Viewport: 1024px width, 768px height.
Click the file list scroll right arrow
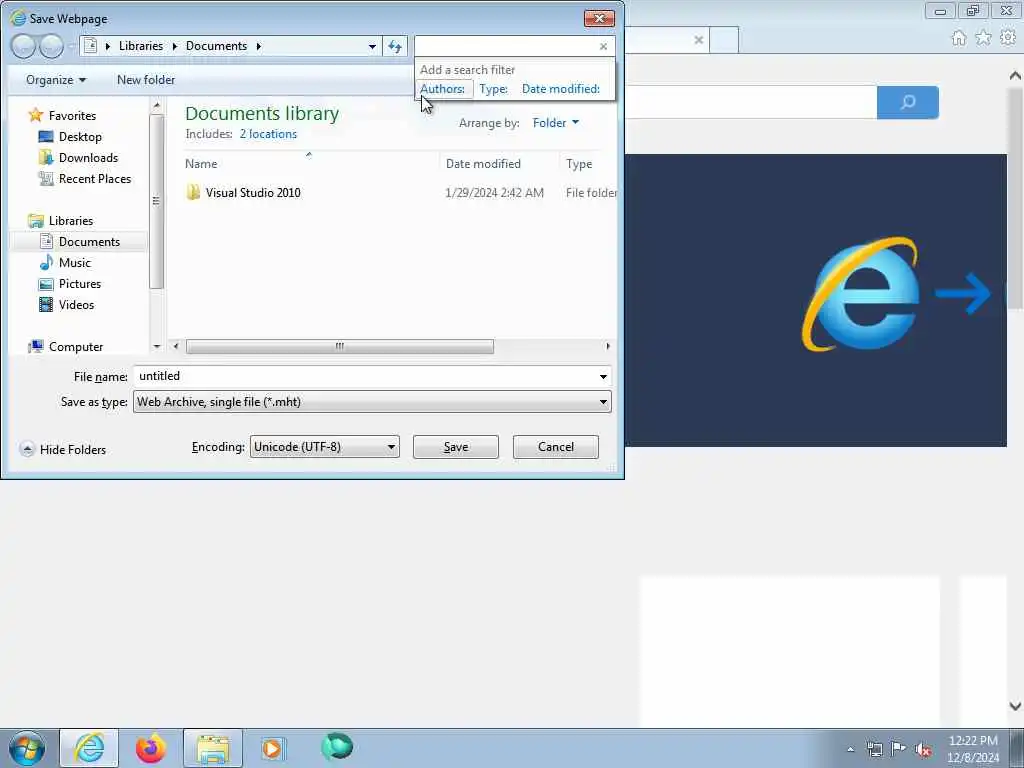click(608, 346)
